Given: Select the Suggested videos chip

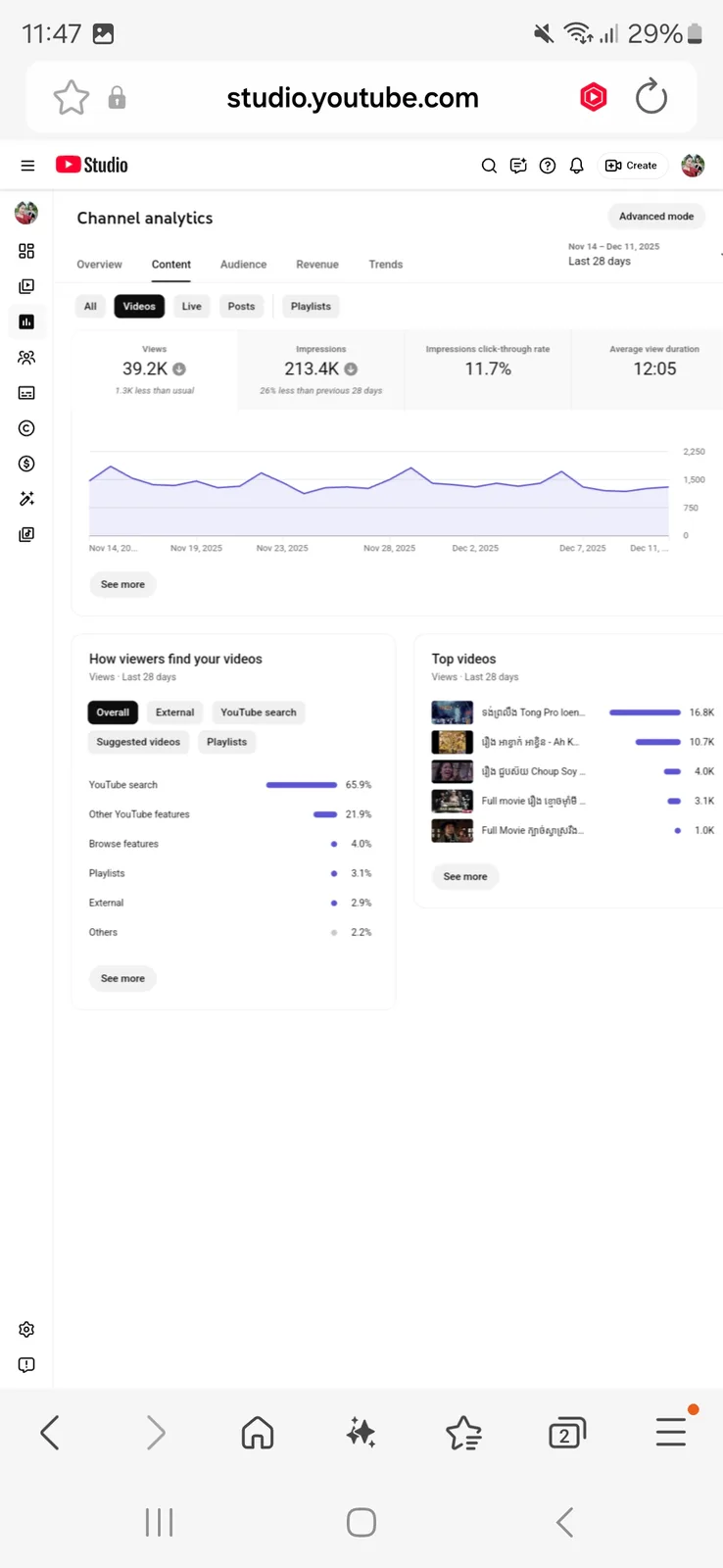Looking at the screenshot, I should coord(138,742).
